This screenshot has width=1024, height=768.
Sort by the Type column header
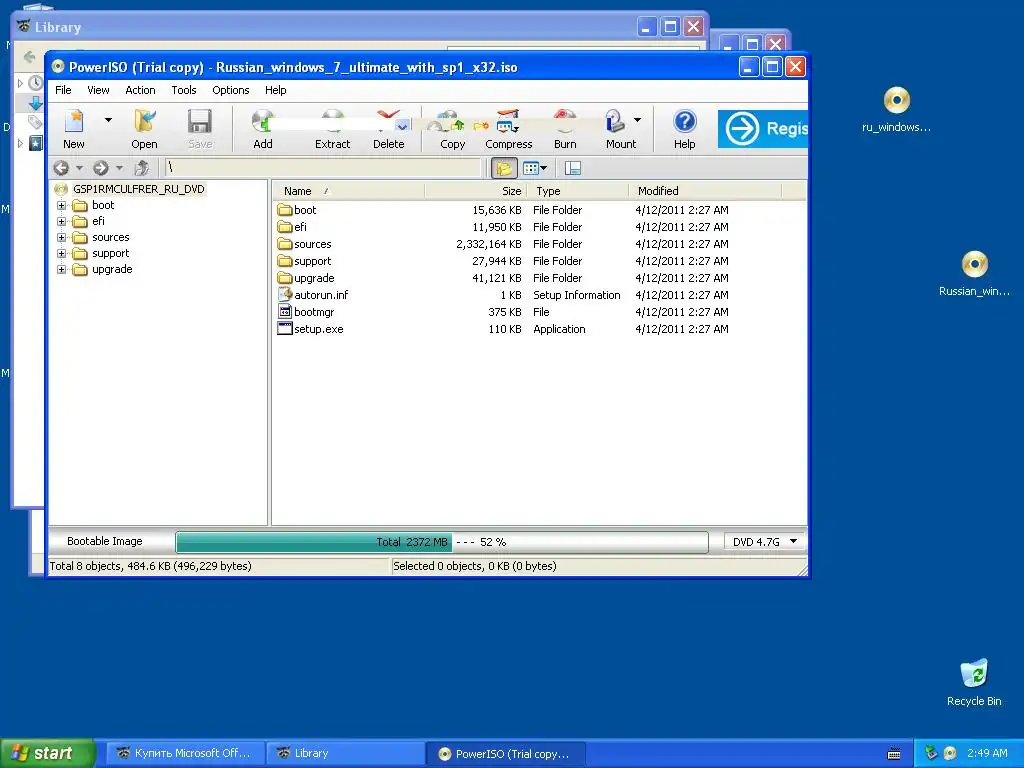click(579, 191)
